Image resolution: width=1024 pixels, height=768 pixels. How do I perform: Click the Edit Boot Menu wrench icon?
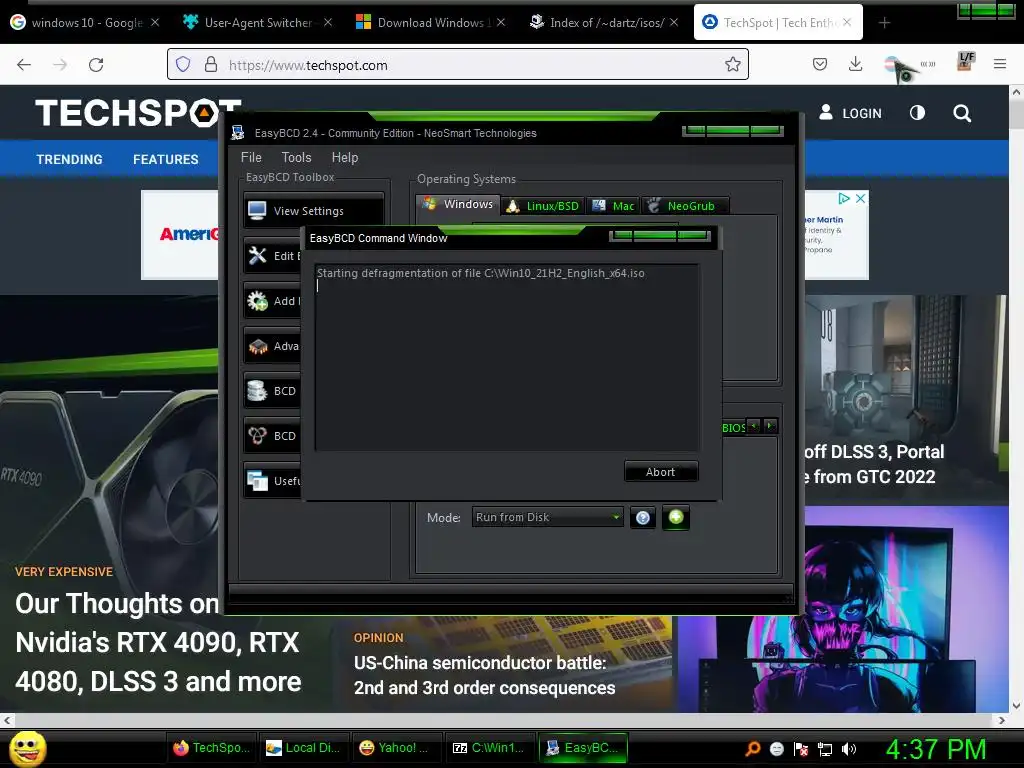pyautogui.click(x=257, y=255)
